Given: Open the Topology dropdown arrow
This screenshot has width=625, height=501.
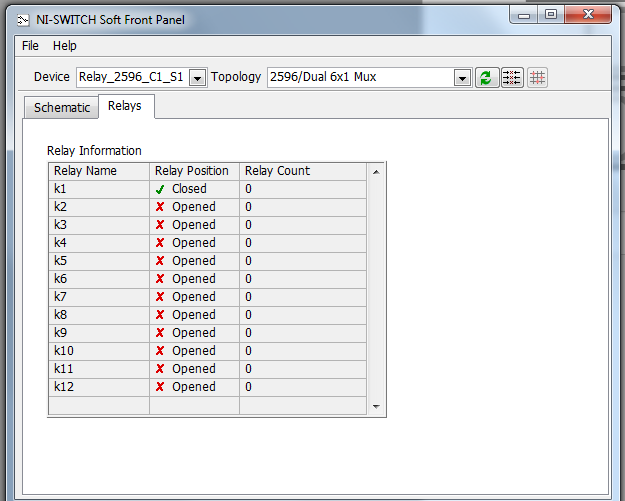Looking at the screenshot, I should coord(462,78).
